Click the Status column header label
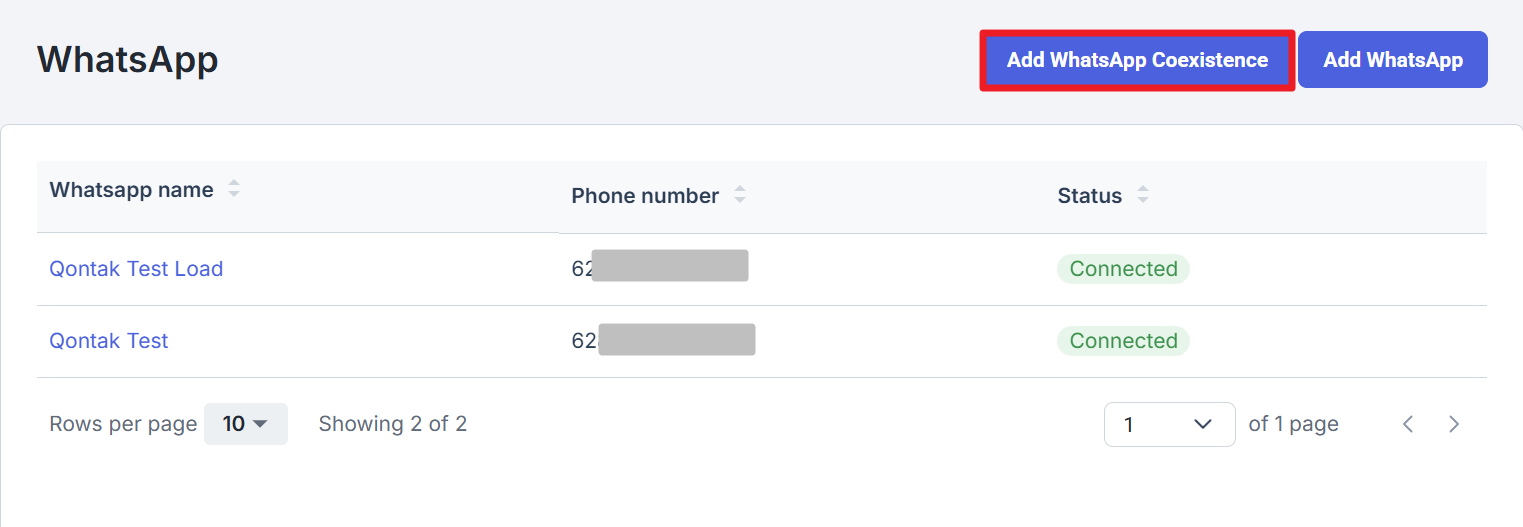Image resolution: width=1523 pixels, height=527 pixels. point(1090,196)
